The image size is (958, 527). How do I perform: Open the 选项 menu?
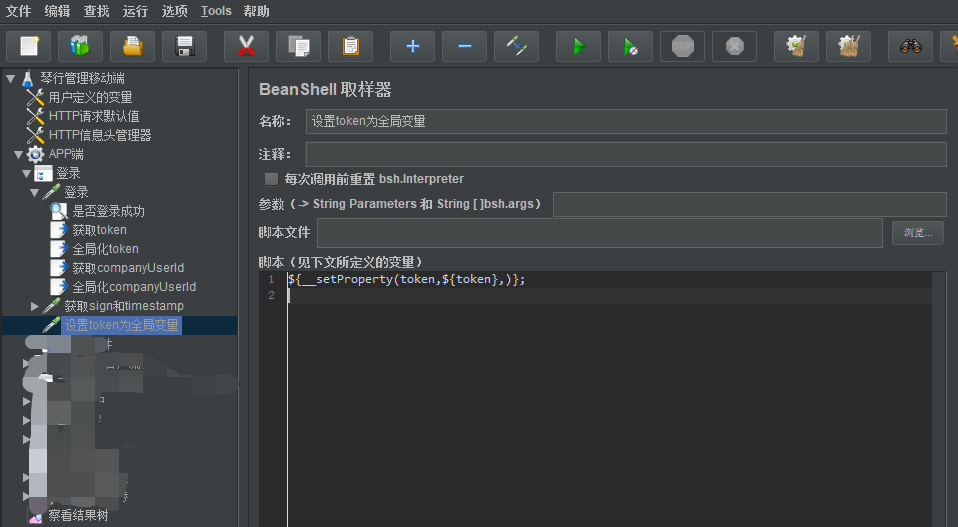point(175,11)
